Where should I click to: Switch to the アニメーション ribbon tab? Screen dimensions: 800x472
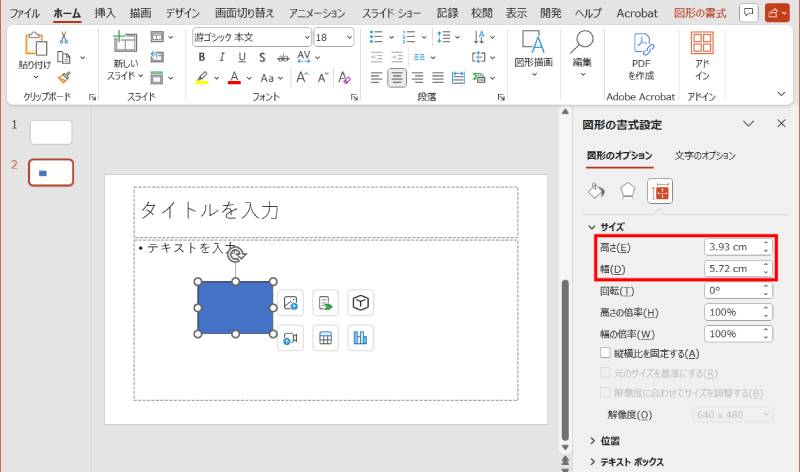(x=317, y=13)
